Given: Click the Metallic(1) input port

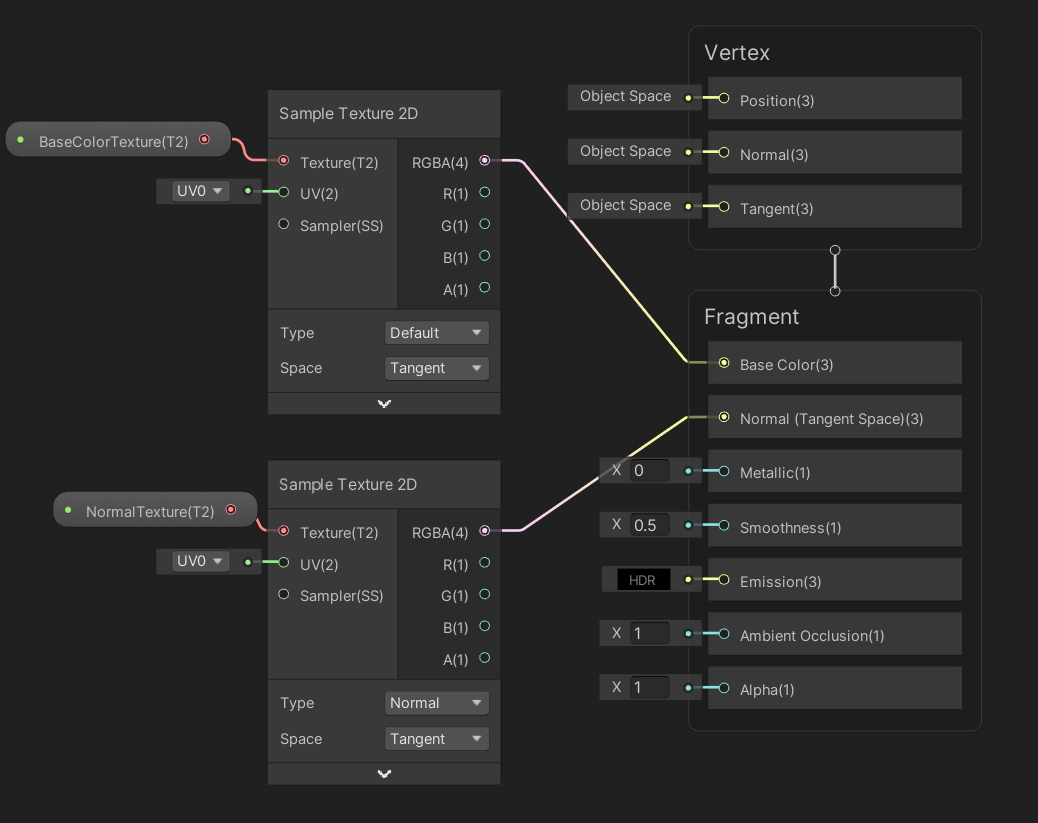Looking at the screenshot, I should coord(724,471).
